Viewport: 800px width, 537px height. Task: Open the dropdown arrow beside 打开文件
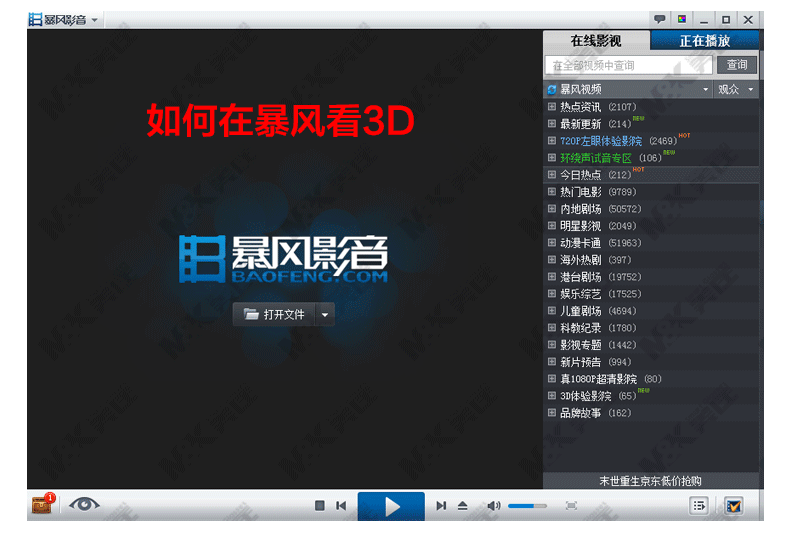coord(325,314)
